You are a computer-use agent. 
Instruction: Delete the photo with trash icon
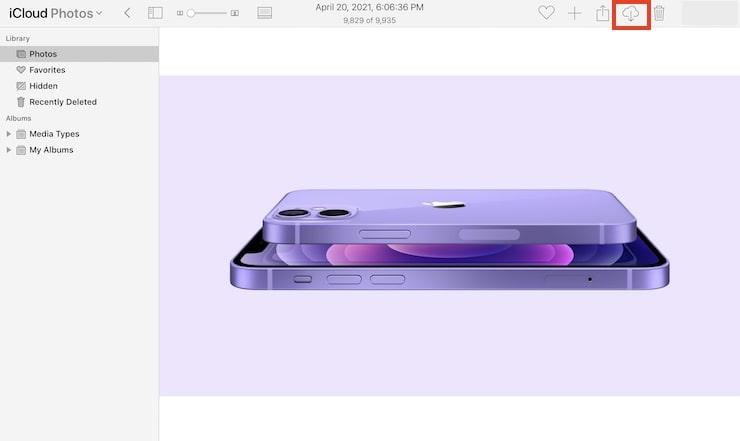pyautogui.click(x=659, y=13)
